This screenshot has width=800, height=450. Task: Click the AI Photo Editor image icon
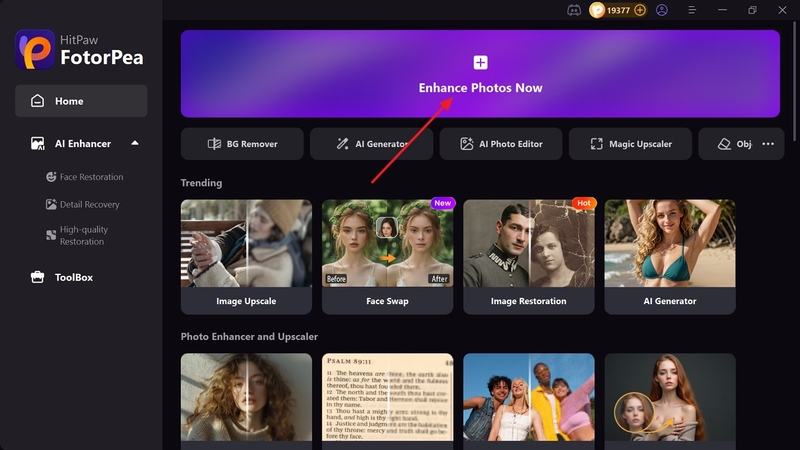pos(467,144)
